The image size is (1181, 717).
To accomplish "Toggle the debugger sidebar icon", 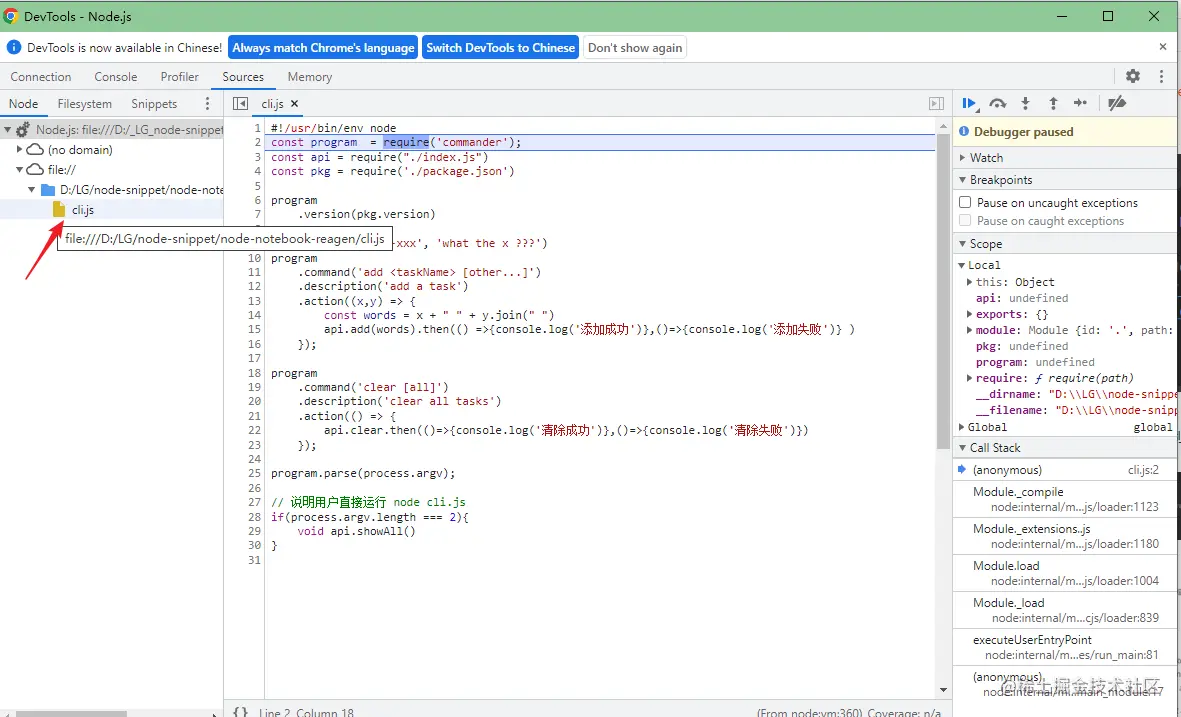I will [x=936, y=104].
